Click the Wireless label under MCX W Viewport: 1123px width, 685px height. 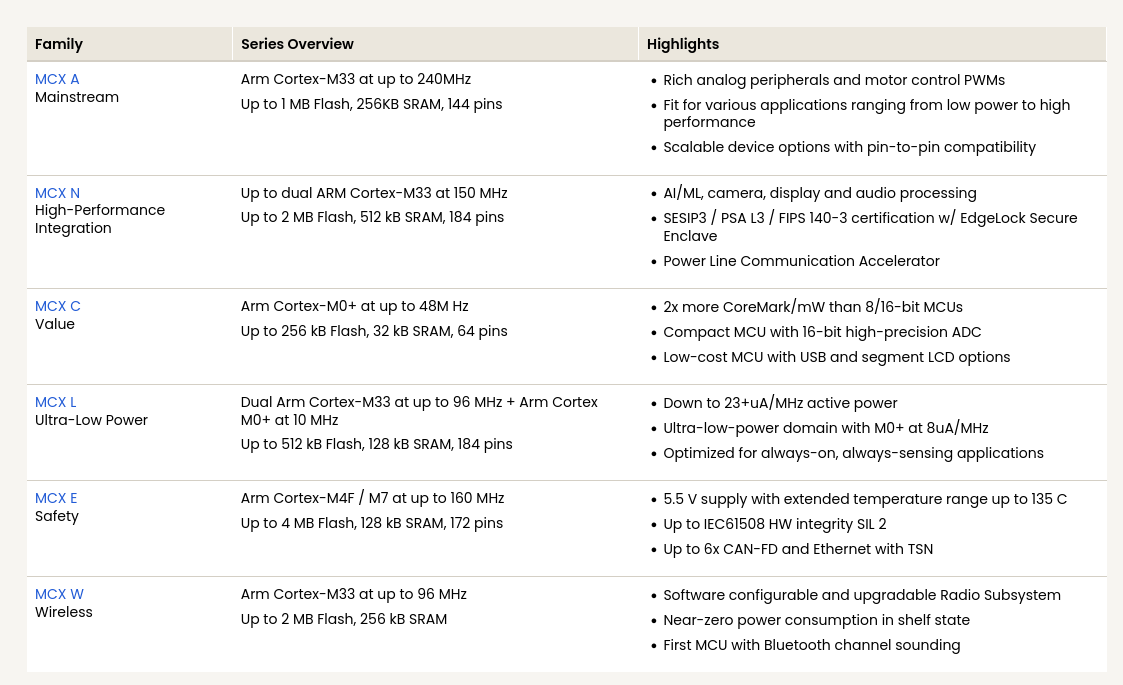click(x=64, y=613)
